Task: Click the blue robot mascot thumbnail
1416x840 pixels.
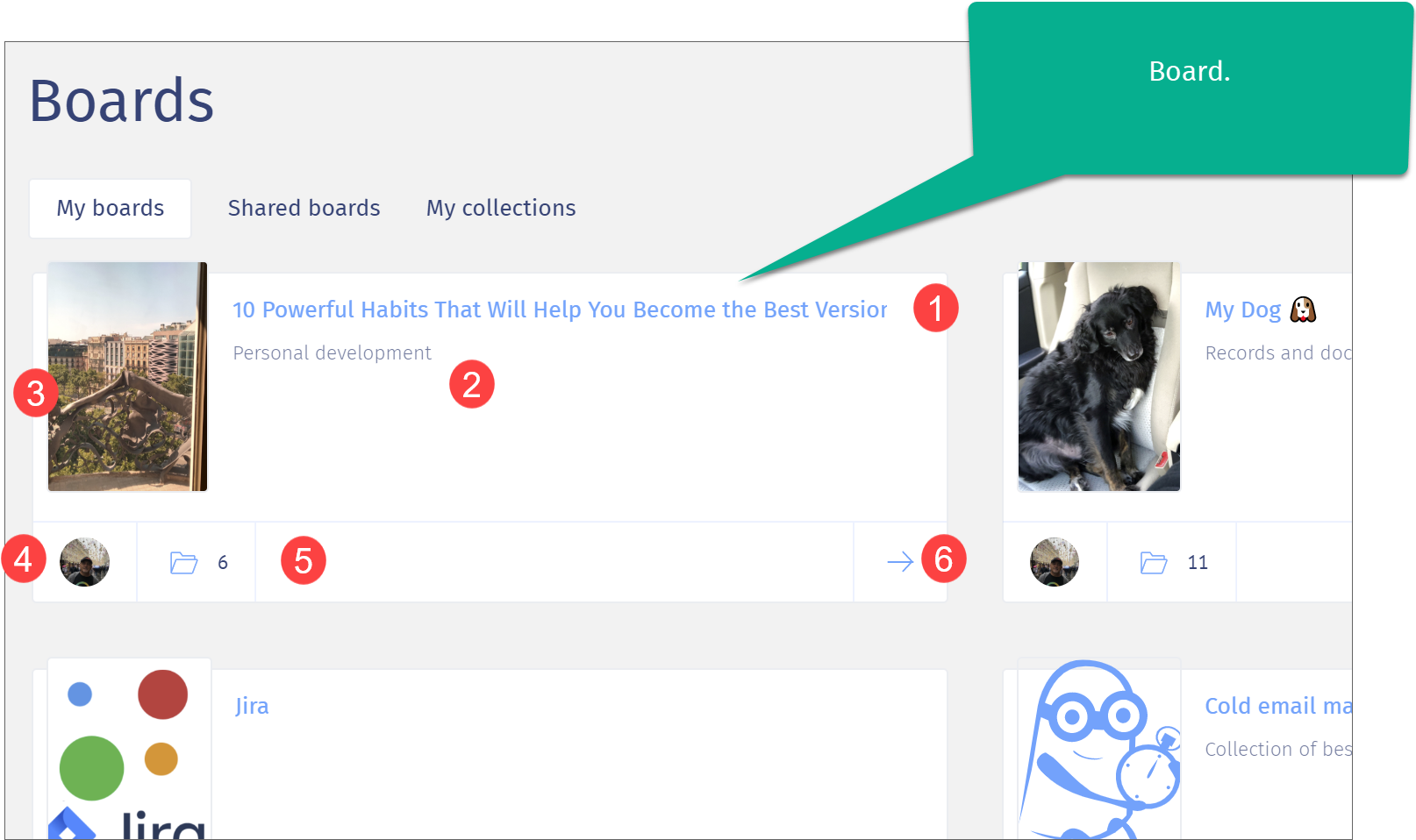Action: [1099, 749]
